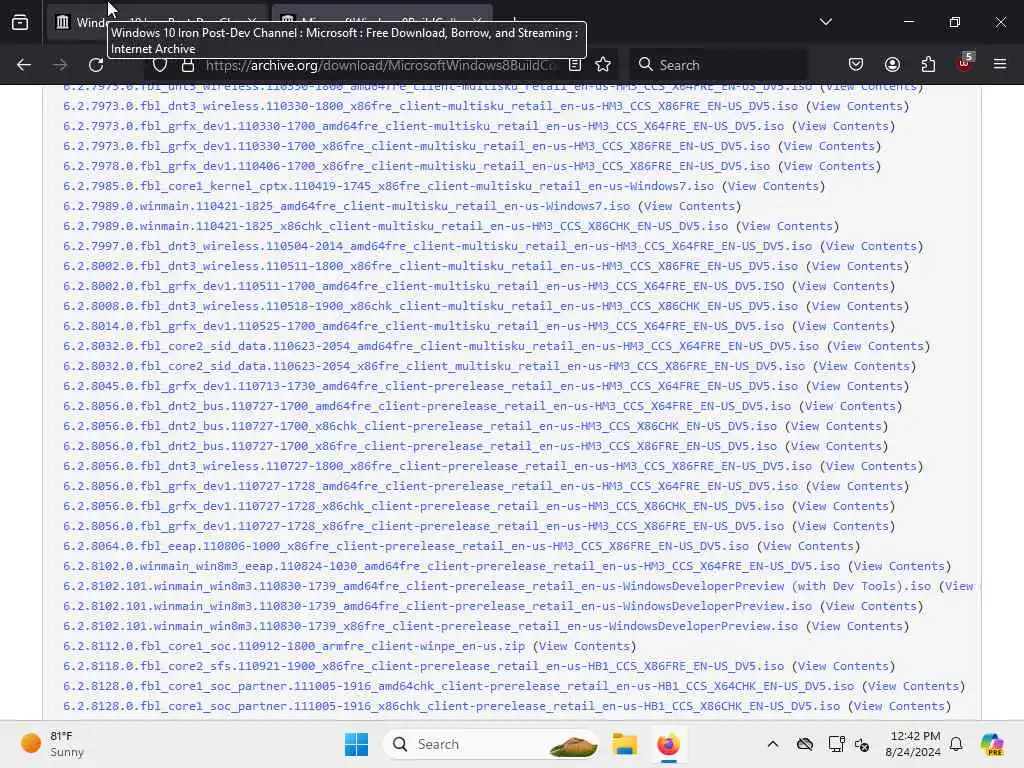Download 6.2.8056.0 fbl_dnt2_bus x86fre iso
The width and height of the screenshot is (1024, 768).
(420, 446)
